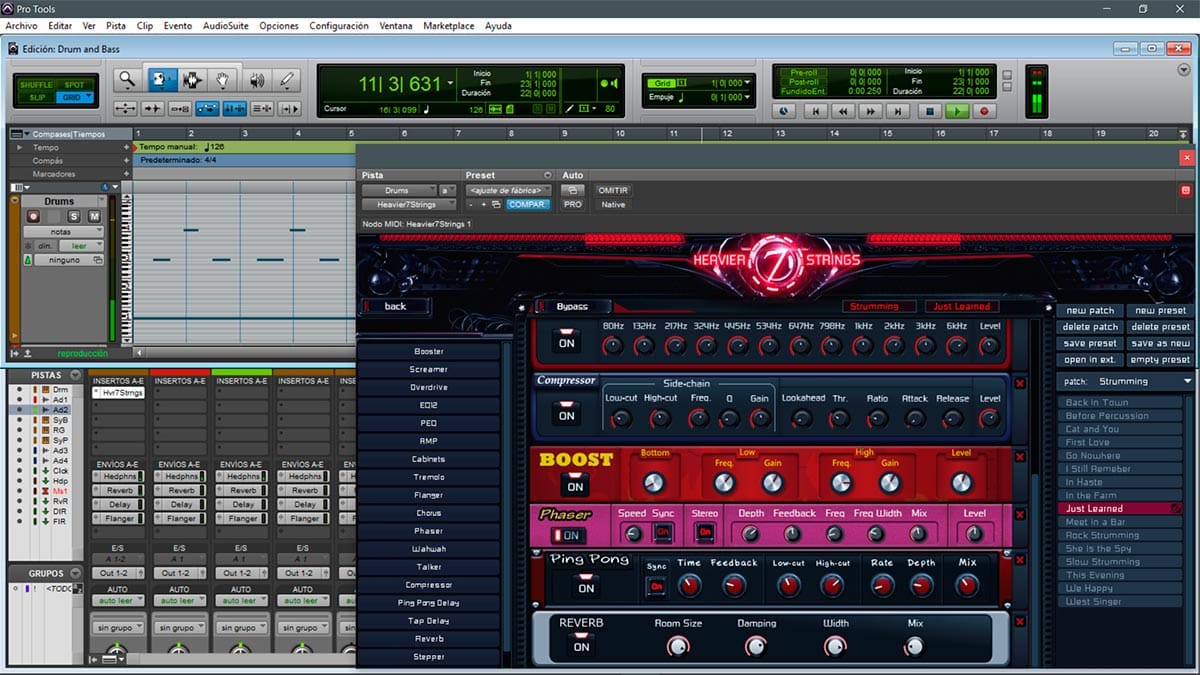Add the Overdrive effect from list
The height and width of the screenshot is (675, 1200).
pyautogui.click(x=429, y=387)
